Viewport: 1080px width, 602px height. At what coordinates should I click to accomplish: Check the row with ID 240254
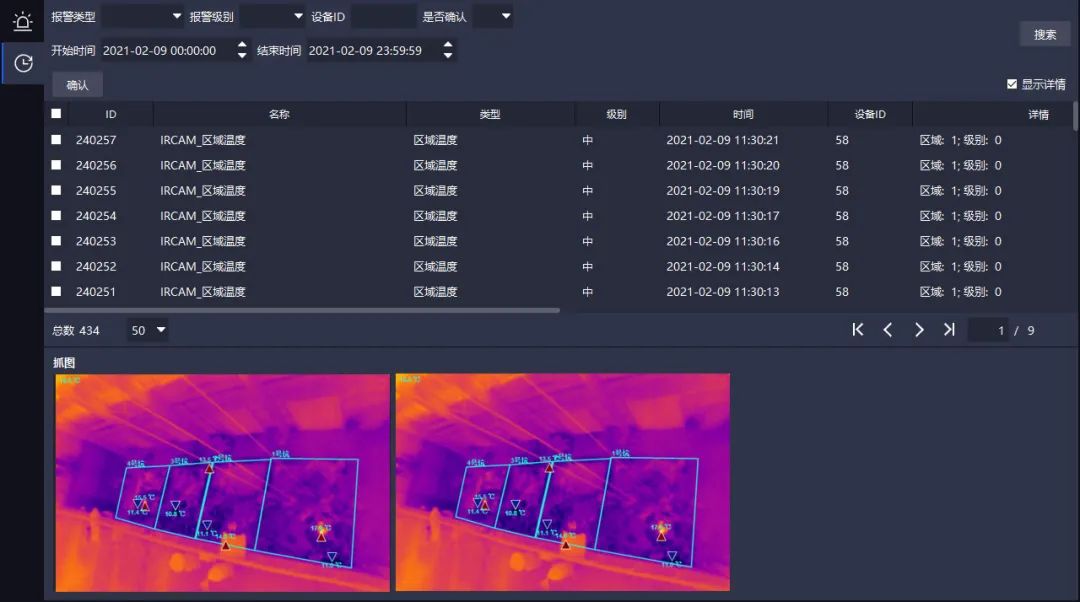[x=56, y=215]
